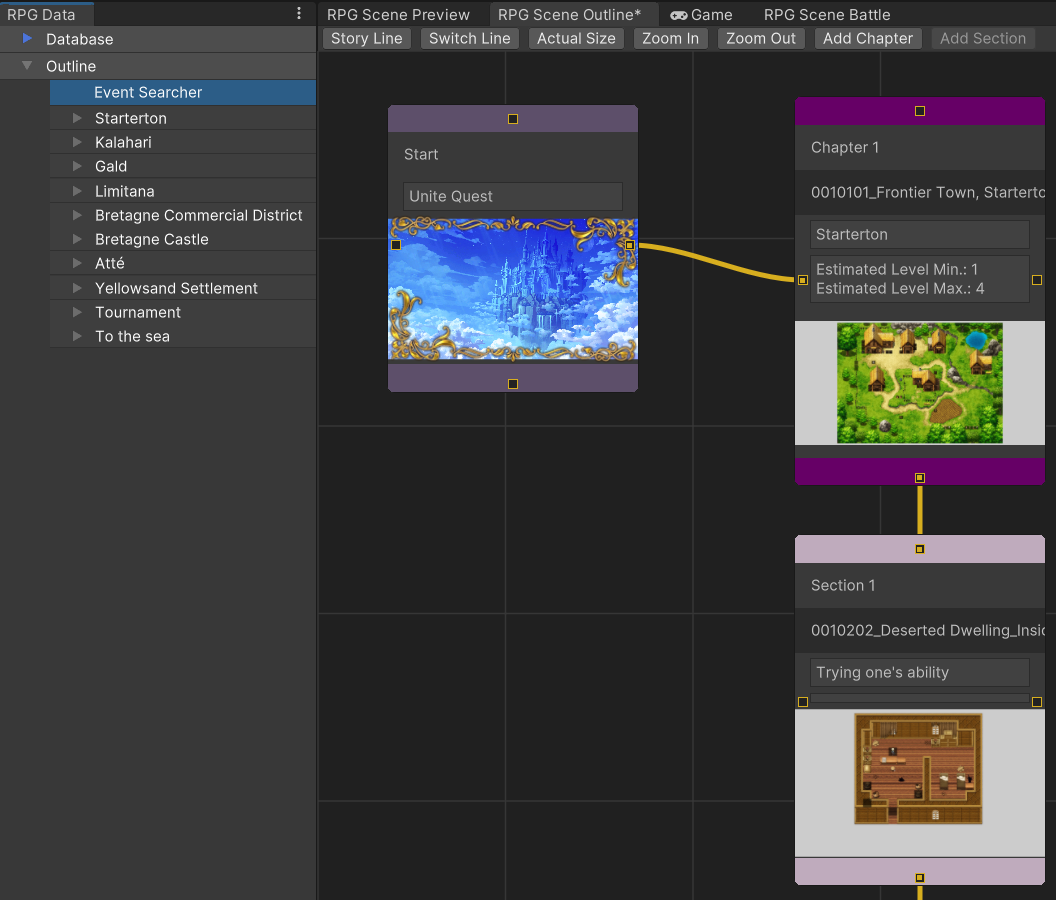
Task: Expand the Atté tree entry
Action: coord(77,263)
